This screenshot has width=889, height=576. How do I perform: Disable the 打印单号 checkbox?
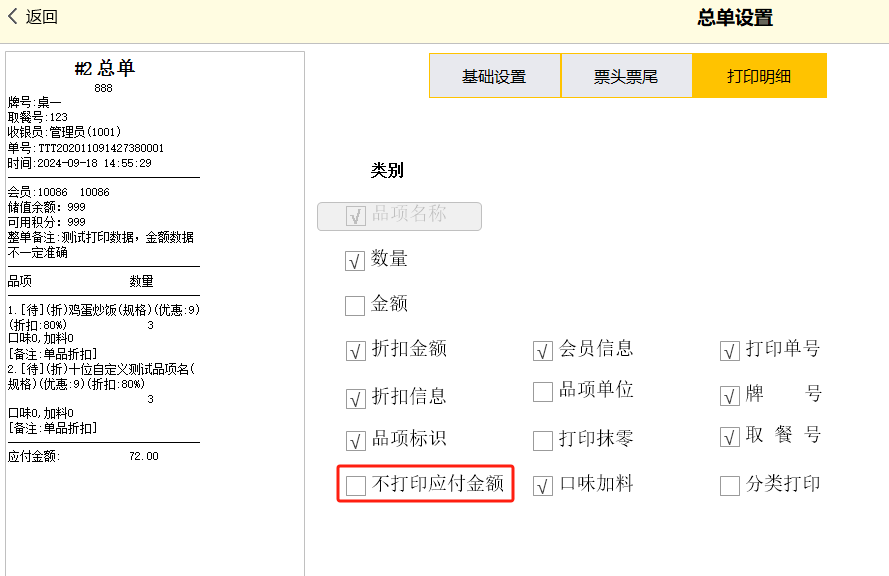(730, 351)
